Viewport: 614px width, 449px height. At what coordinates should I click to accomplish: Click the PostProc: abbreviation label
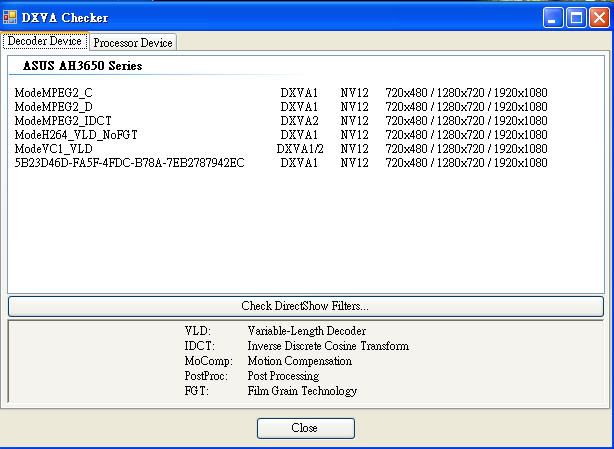pos(206,376)
